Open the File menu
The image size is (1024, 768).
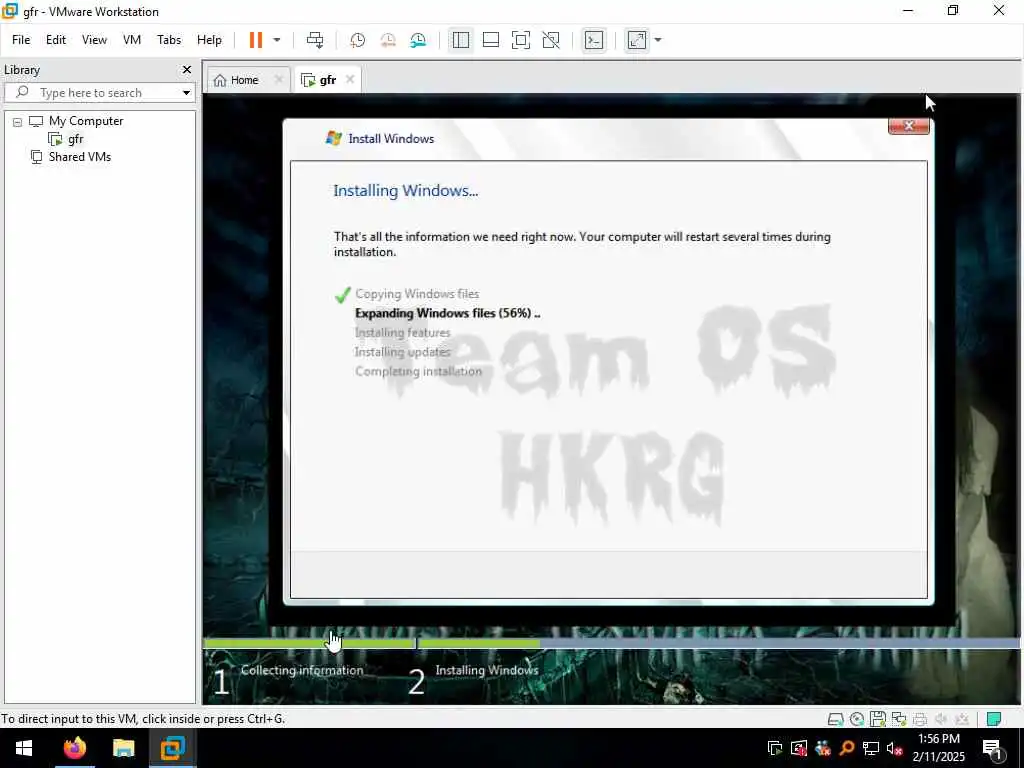click(21, 40)
